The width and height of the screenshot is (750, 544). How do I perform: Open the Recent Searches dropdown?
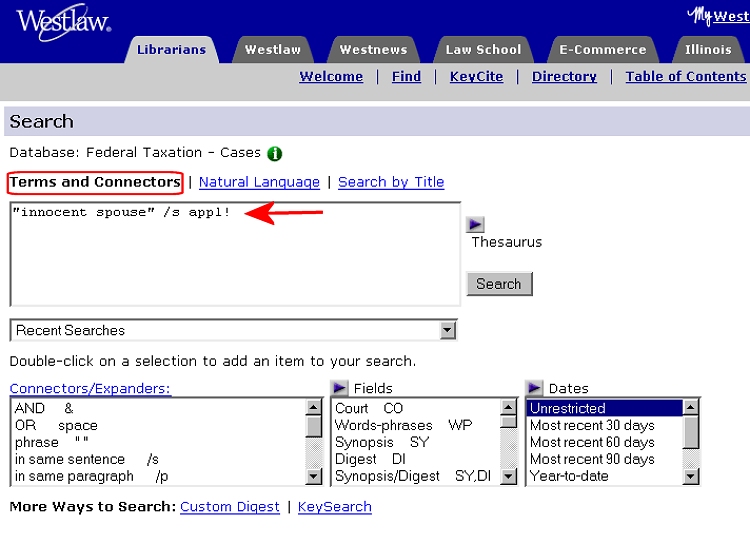point(233,330)
